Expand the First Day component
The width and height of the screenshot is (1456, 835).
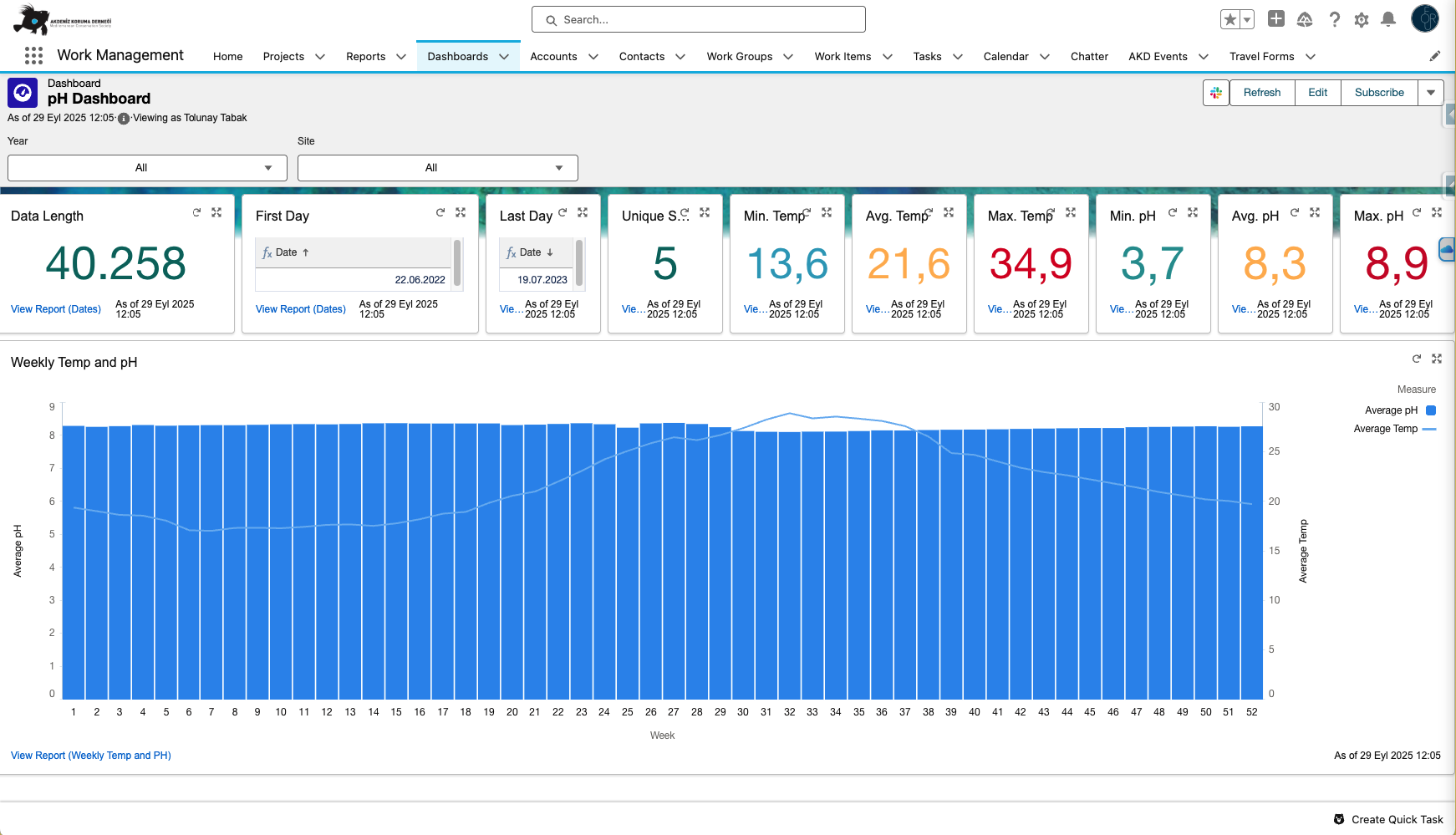[461, 212]
